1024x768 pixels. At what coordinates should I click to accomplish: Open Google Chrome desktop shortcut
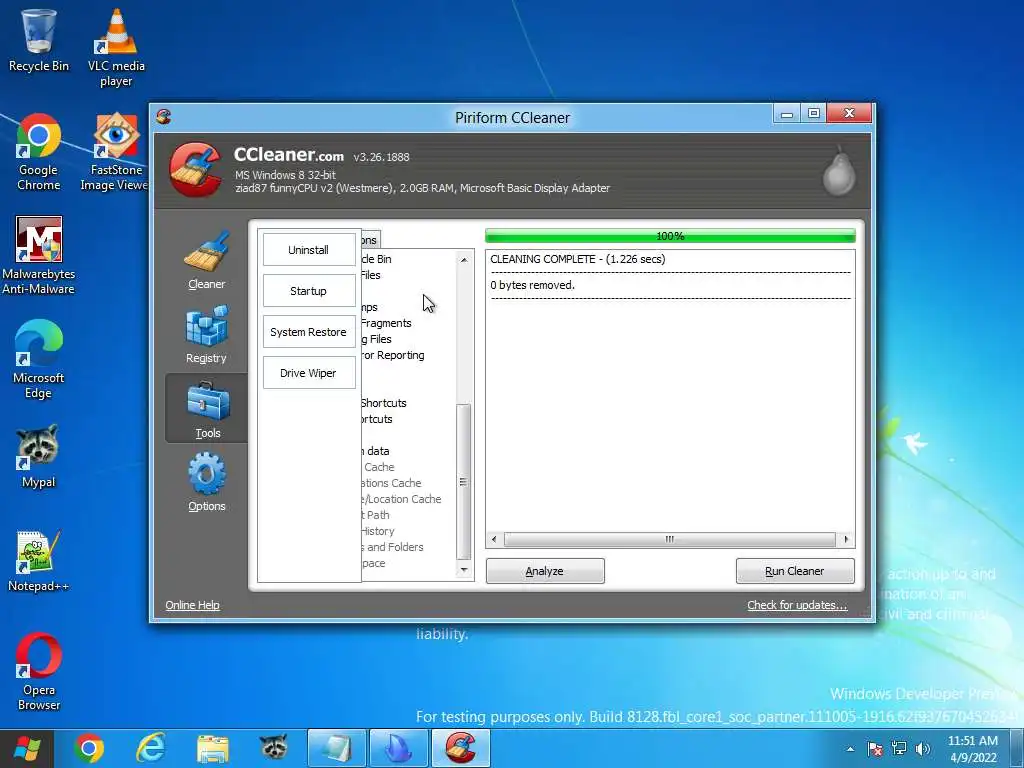[39, 152]
